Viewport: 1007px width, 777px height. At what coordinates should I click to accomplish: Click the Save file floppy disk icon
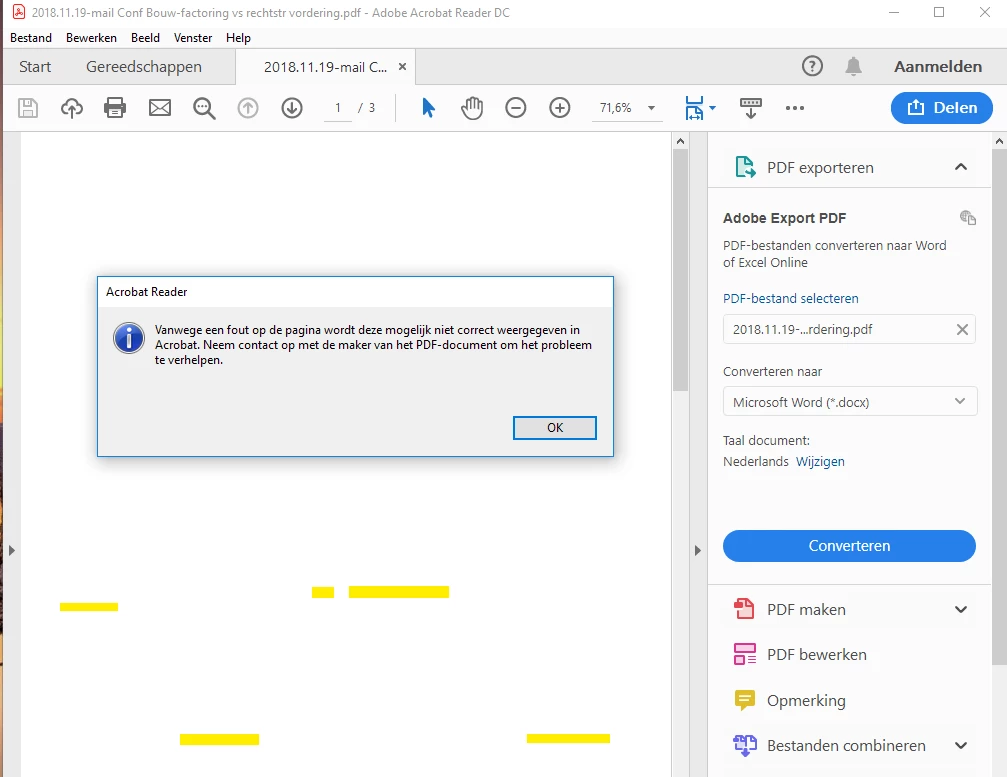[x=28, y=108]
